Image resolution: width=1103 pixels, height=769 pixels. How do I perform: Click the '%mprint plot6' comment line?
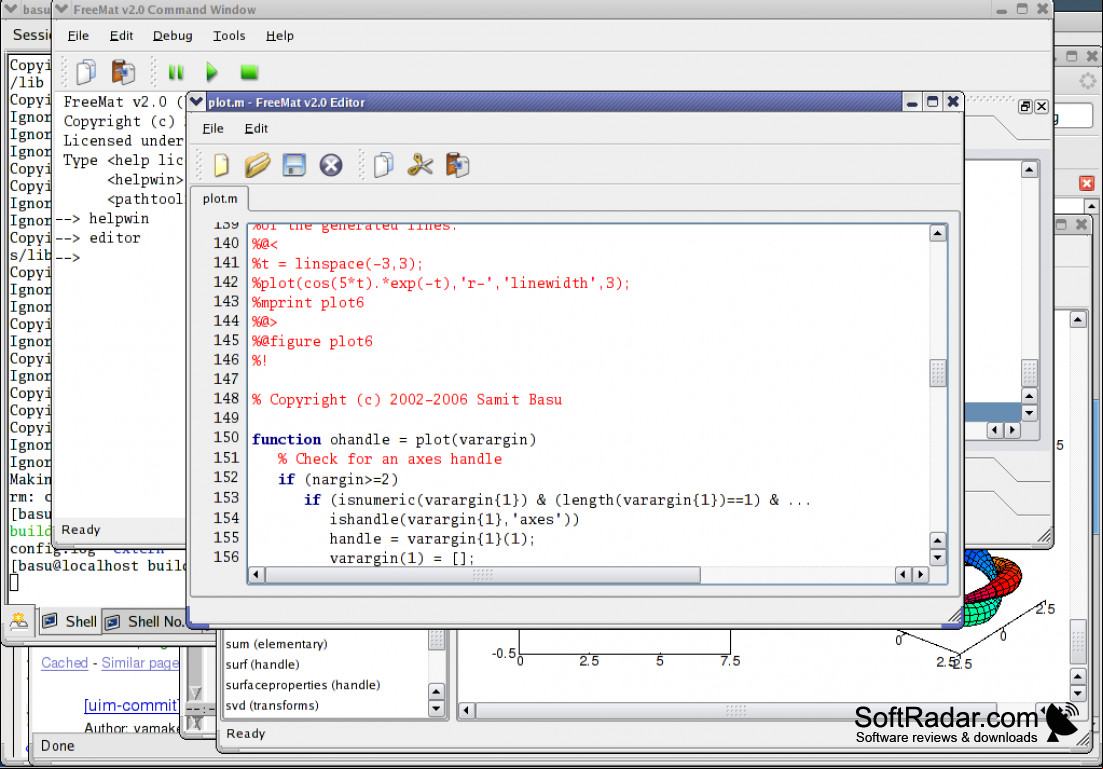click(x=308, y=303)
